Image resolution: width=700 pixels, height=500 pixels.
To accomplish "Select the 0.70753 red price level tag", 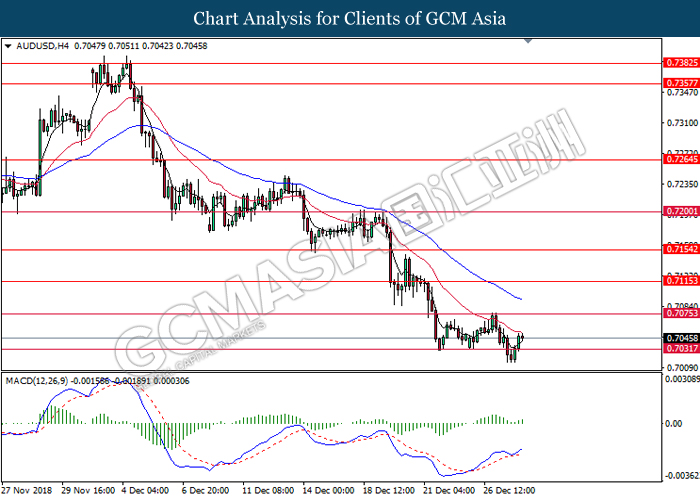I will click(x=681, y=314).
